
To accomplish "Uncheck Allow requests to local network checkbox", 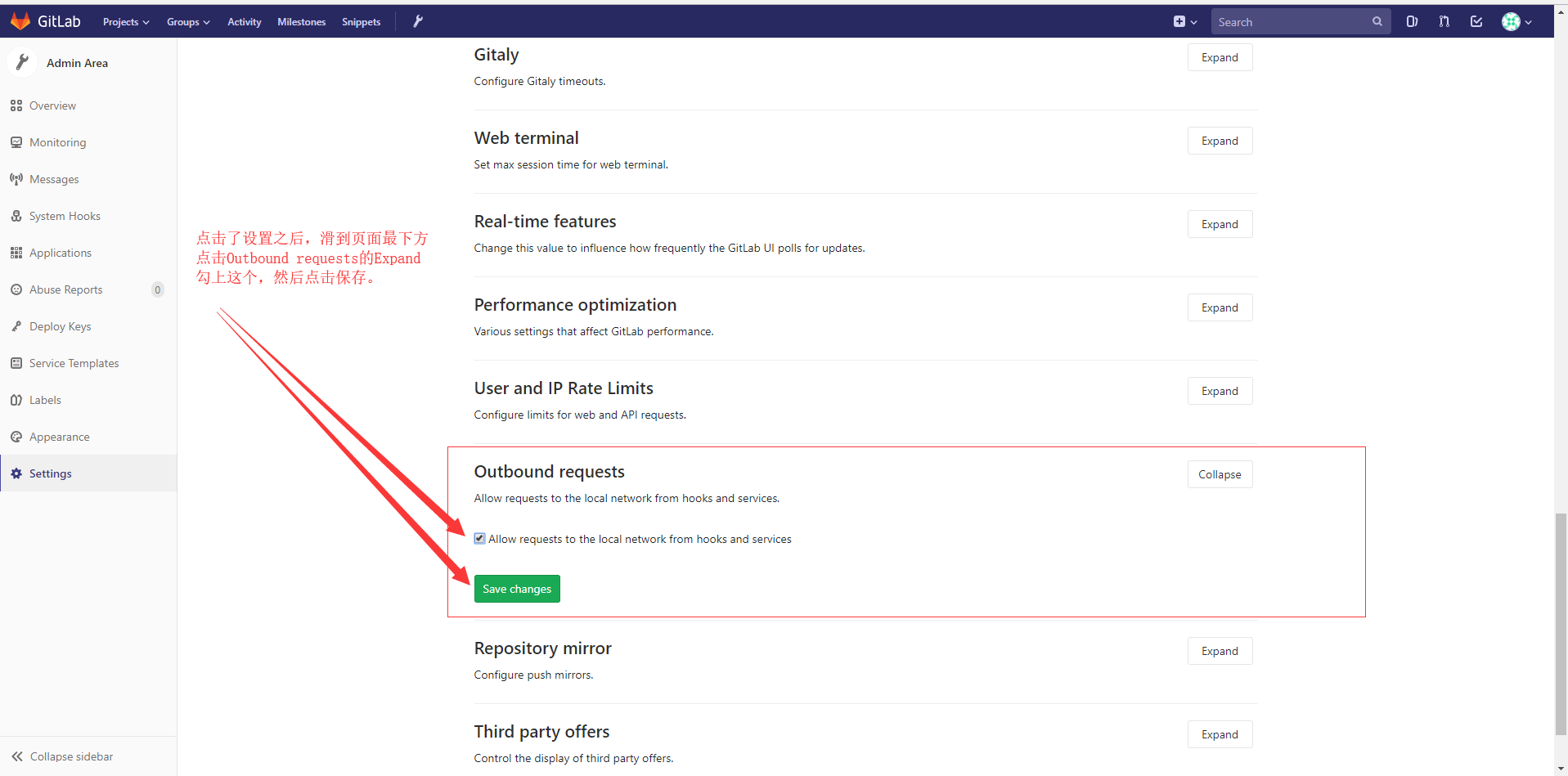I will coord(479,538).
